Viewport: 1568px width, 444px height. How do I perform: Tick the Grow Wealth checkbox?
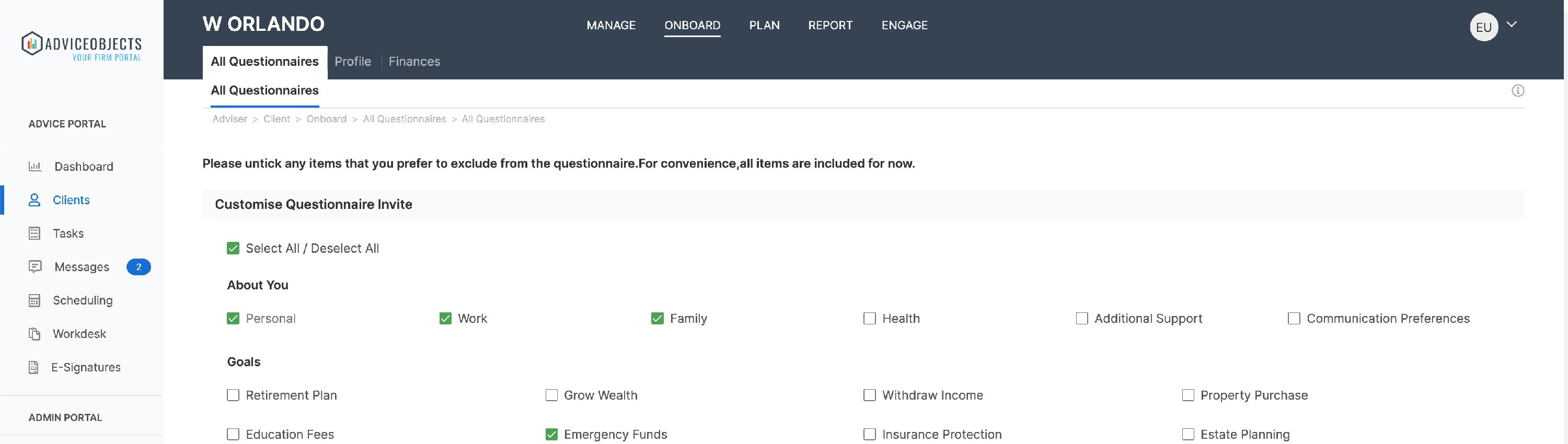[551, 395]
